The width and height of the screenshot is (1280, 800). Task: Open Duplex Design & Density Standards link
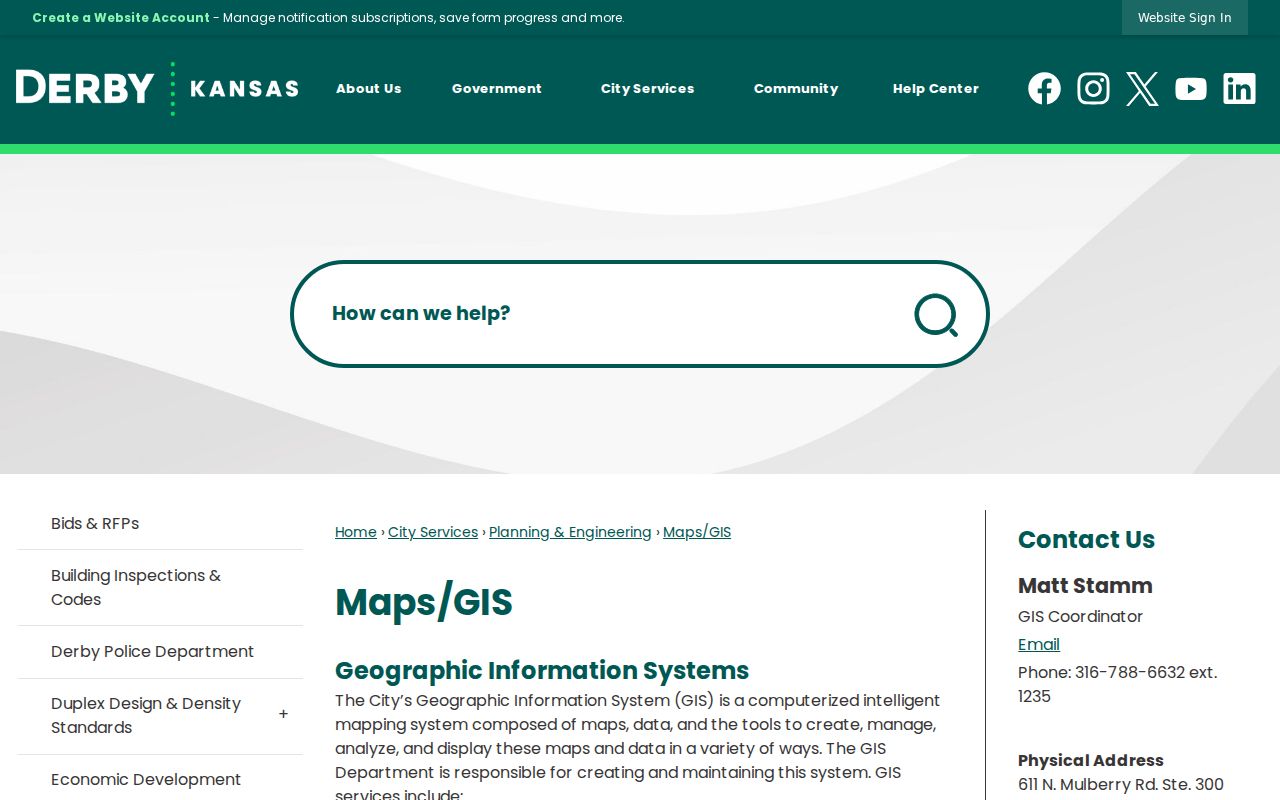pos(146,716)
